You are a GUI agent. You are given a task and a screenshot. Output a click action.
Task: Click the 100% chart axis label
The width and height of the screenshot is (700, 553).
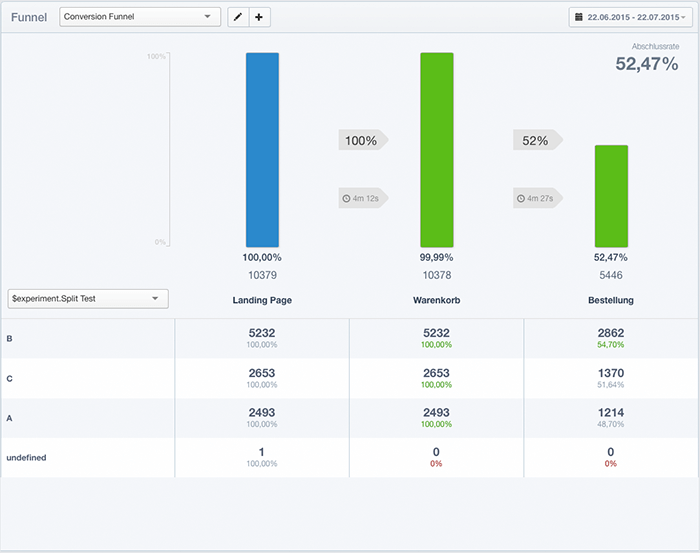(156, 56)
